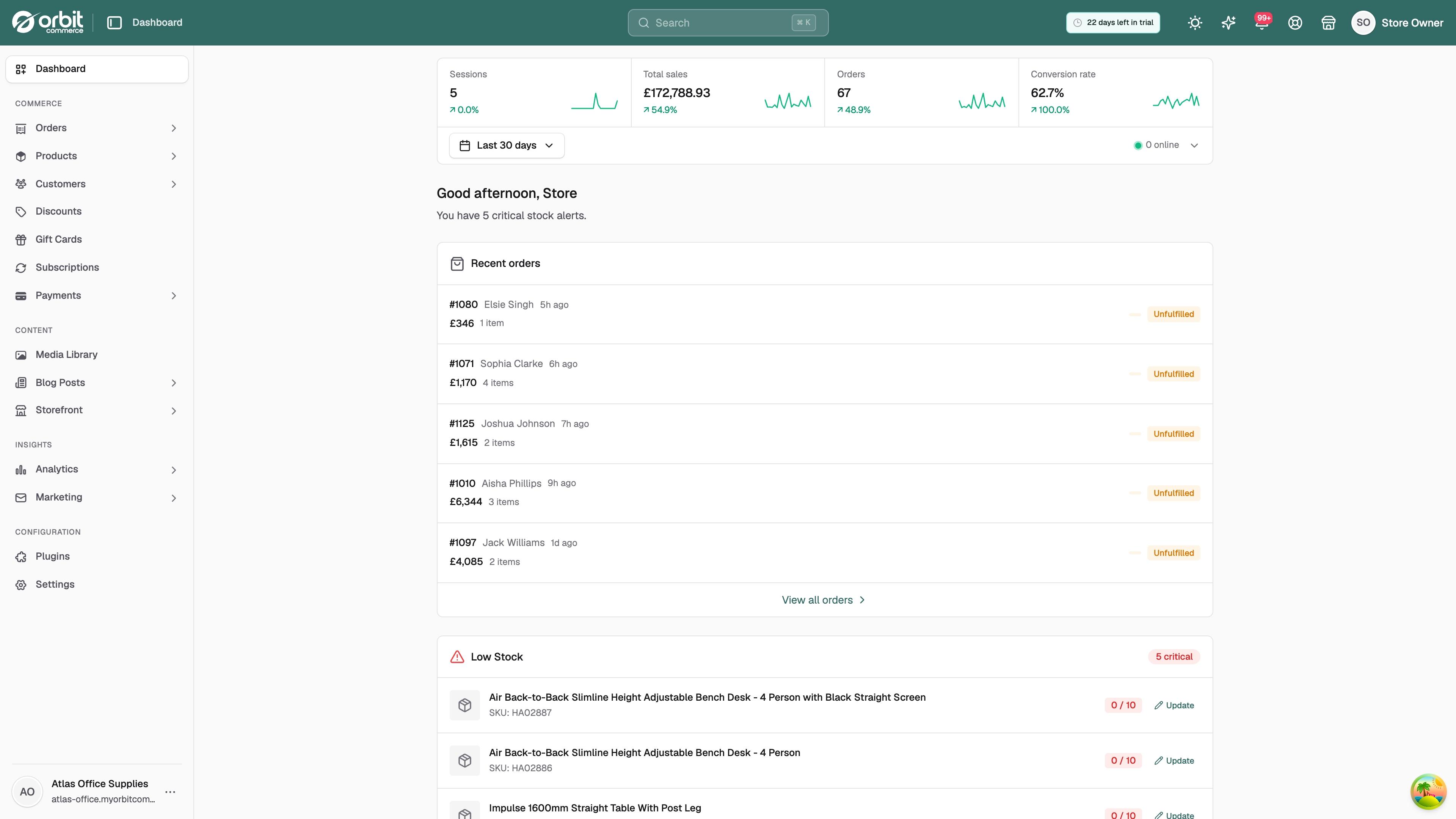The width and height of the screenshot is (1456, 819).
Task: Expand the Analytics submenu chevron
Action: 174,470
